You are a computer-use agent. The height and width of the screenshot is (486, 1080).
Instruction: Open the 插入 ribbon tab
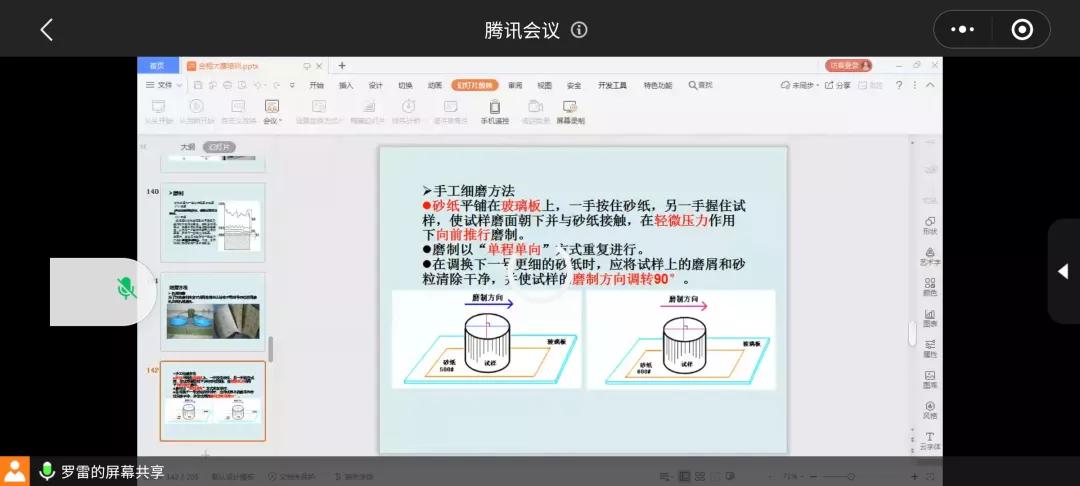346,86
